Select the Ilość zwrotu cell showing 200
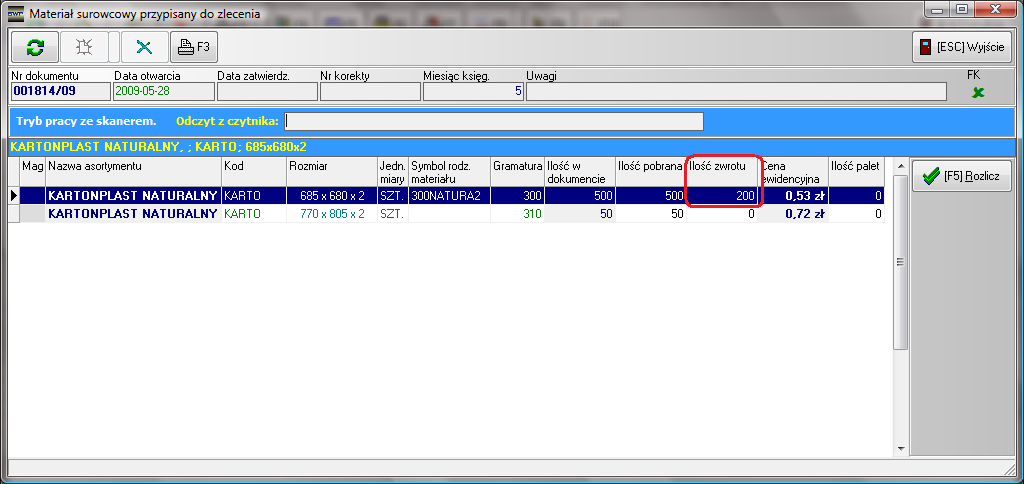Image resolution: width=1024 pixels, height=484 pixels. click(722, 196)
